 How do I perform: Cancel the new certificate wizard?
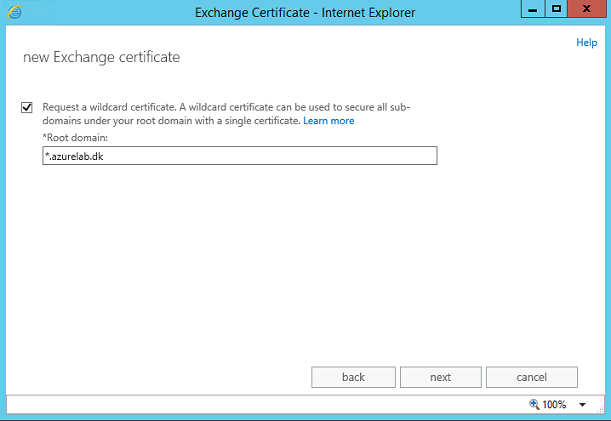point(532,377)
